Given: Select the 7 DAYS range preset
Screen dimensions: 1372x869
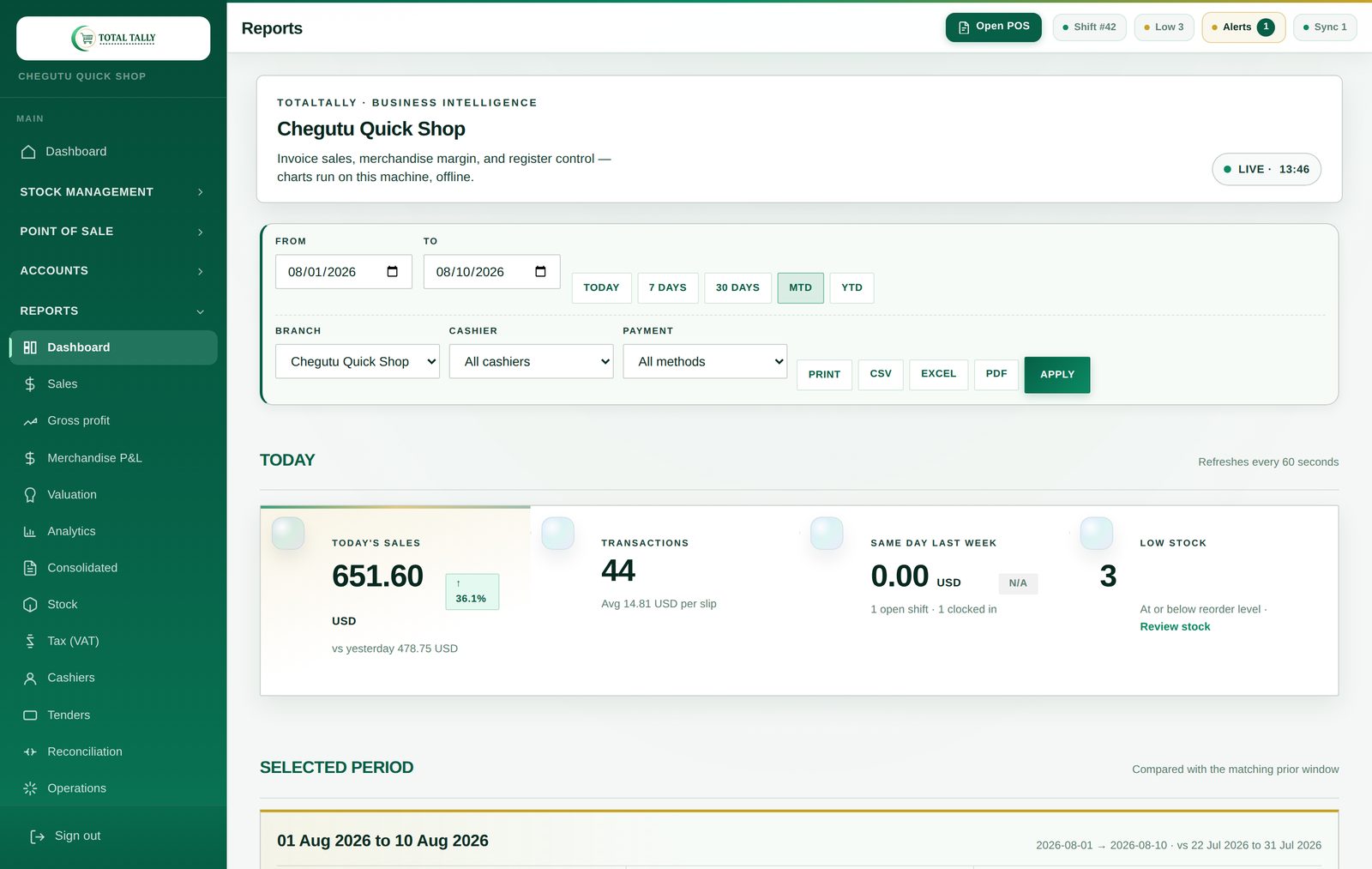Looking at the screenshot, I should 668,288.
